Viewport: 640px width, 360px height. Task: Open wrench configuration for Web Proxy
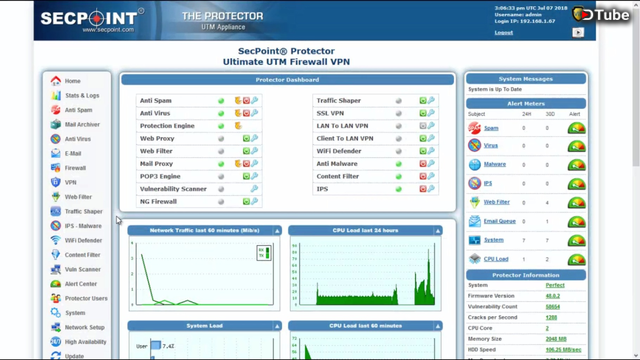pyautogui.click(x=255, y=138)
